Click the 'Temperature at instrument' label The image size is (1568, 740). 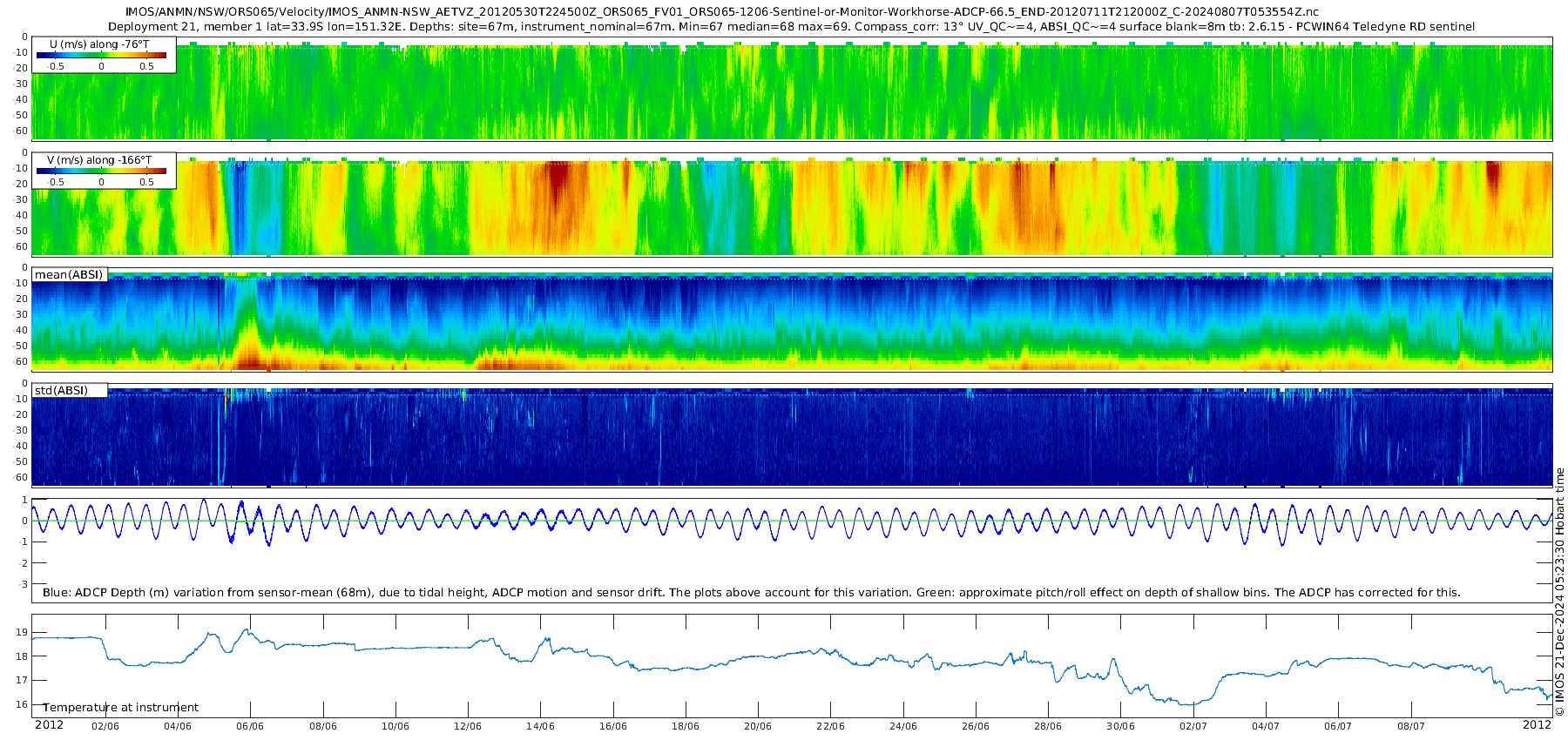pos(121,708)
